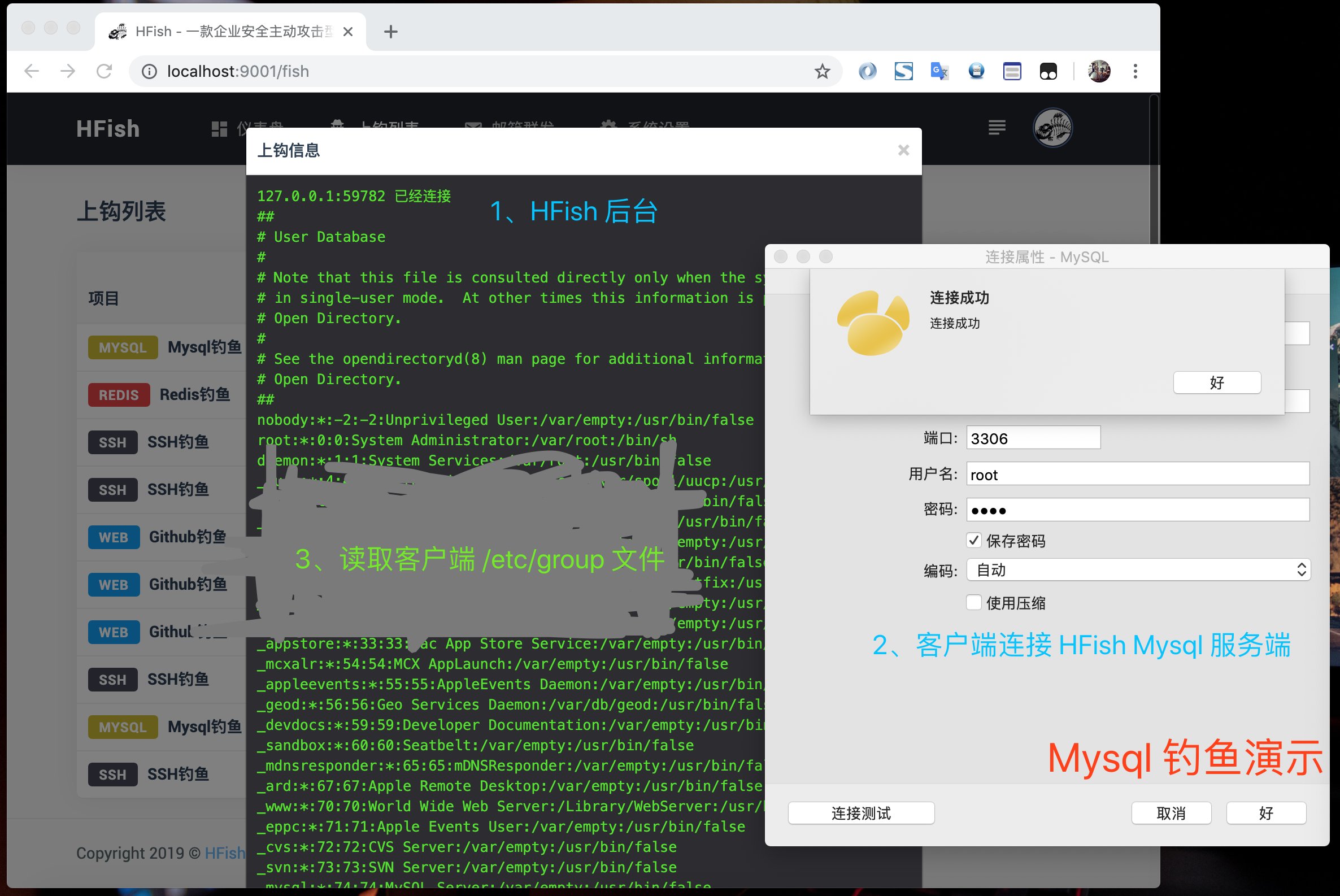This screenshot has width=1340, height=896.
Task: Click the Navicat icon in the success alert
Action: pyautogui.click(x=873, y=323)
